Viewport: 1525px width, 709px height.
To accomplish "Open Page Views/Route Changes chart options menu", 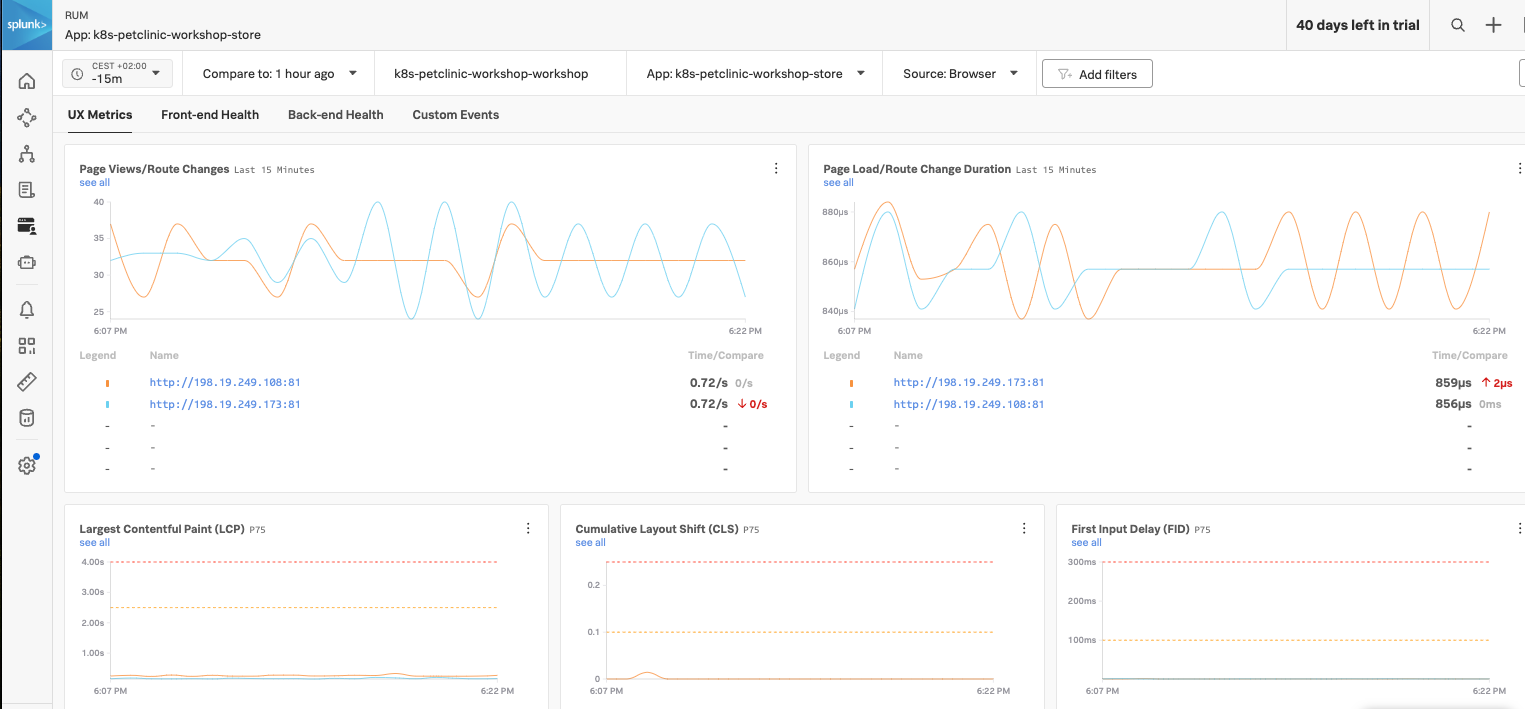I will click(x=776, y=169).
